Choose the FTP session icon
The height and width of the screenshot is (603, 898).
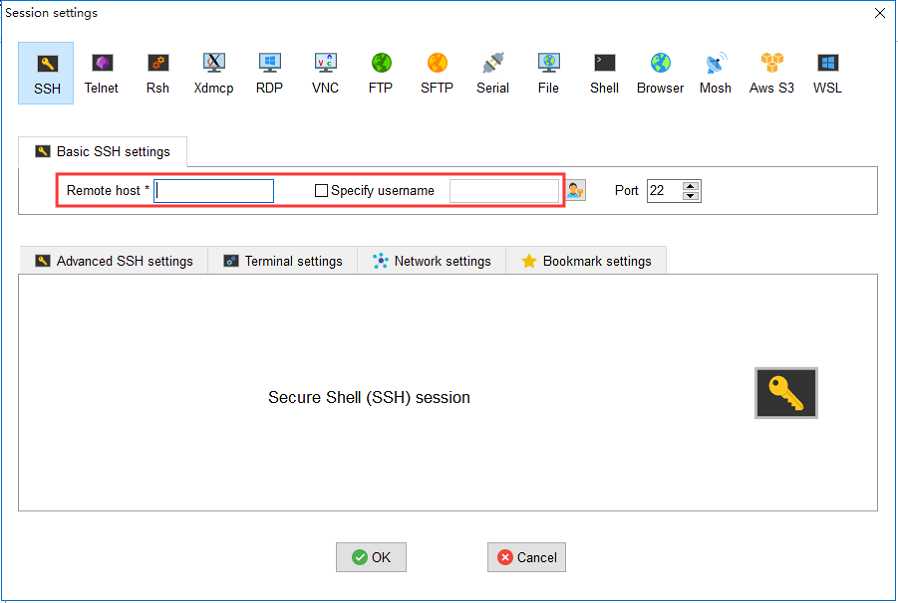(381, 73)
